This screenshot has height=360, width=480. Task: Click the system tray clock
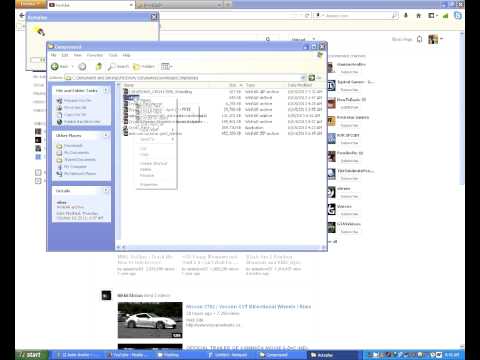[x=452, y=355]
